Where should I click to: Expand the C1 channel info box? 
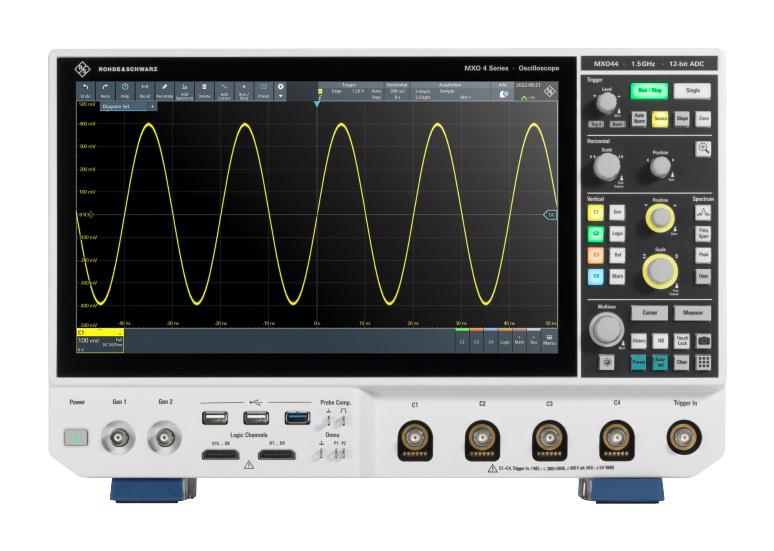click(x=100, y=341)
